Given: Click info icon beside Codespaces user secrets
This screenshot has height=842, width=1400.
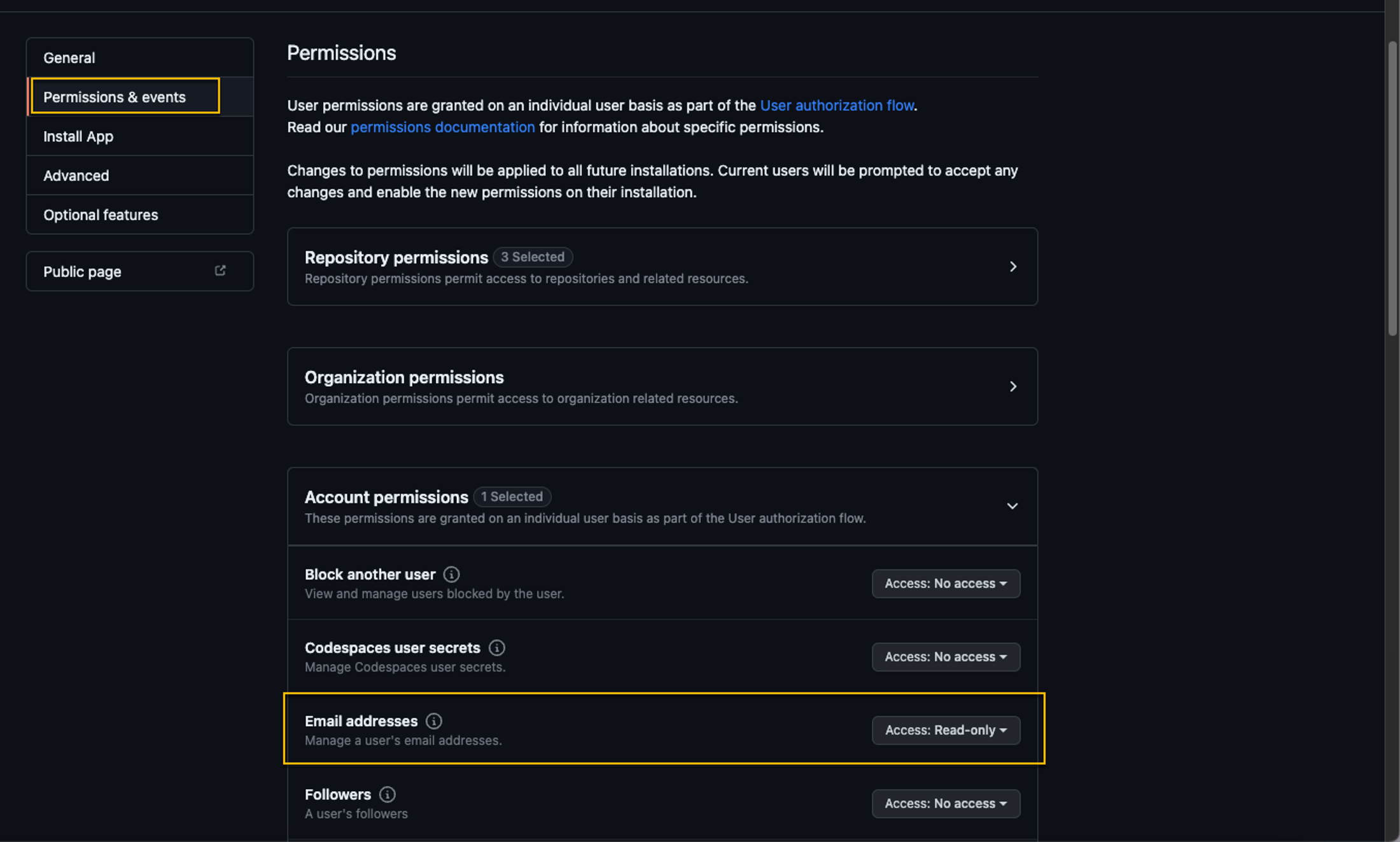Looking at the screenshot, I should [496, 648].
